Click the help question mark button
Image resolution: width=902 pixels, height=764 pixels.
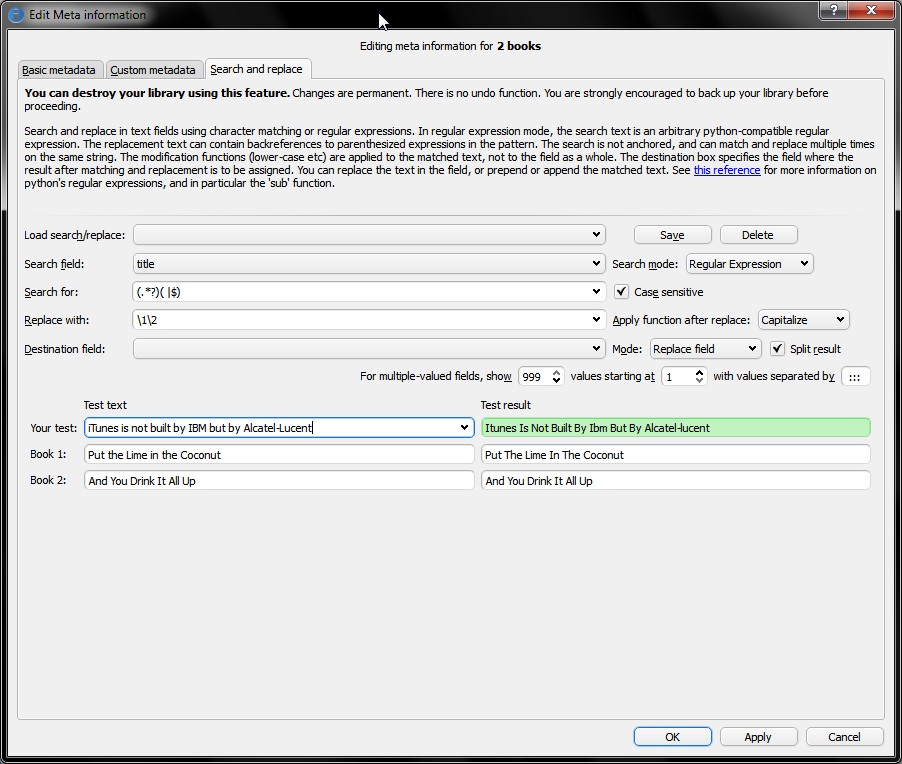click(x=834, y=10)
